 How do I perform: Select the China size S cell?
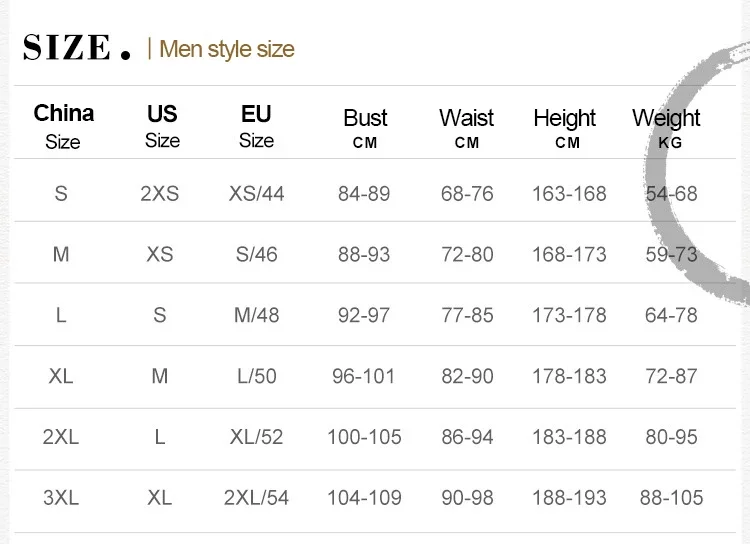click(x=61, y=193)
